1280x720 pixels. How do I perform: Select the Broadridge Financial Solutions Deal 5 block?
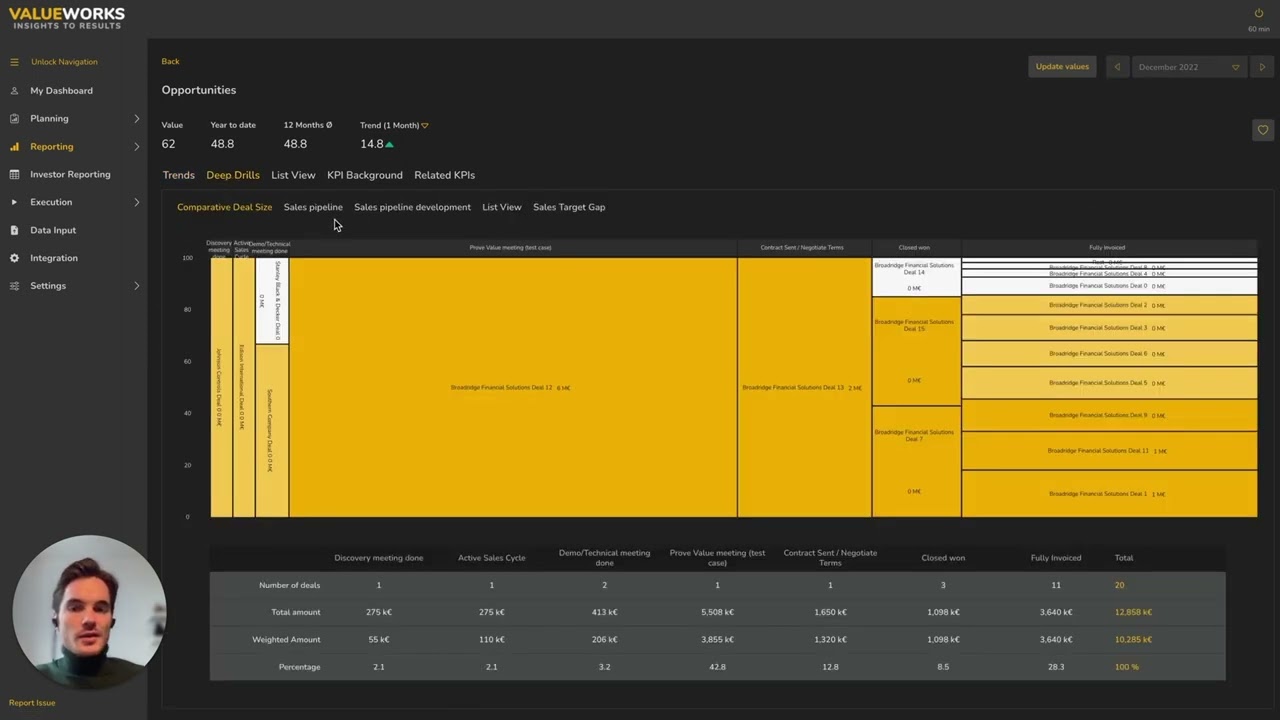tap(1109, 383)
